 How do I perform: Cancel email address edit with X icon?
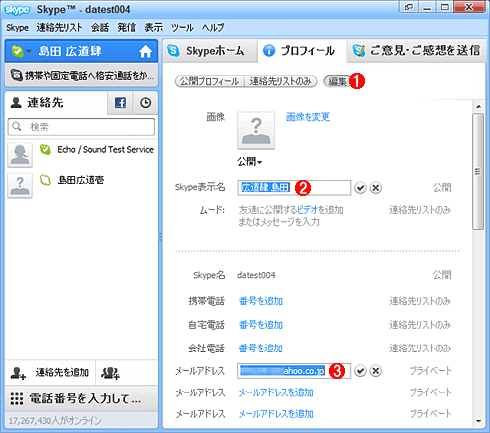click(376, 371)
